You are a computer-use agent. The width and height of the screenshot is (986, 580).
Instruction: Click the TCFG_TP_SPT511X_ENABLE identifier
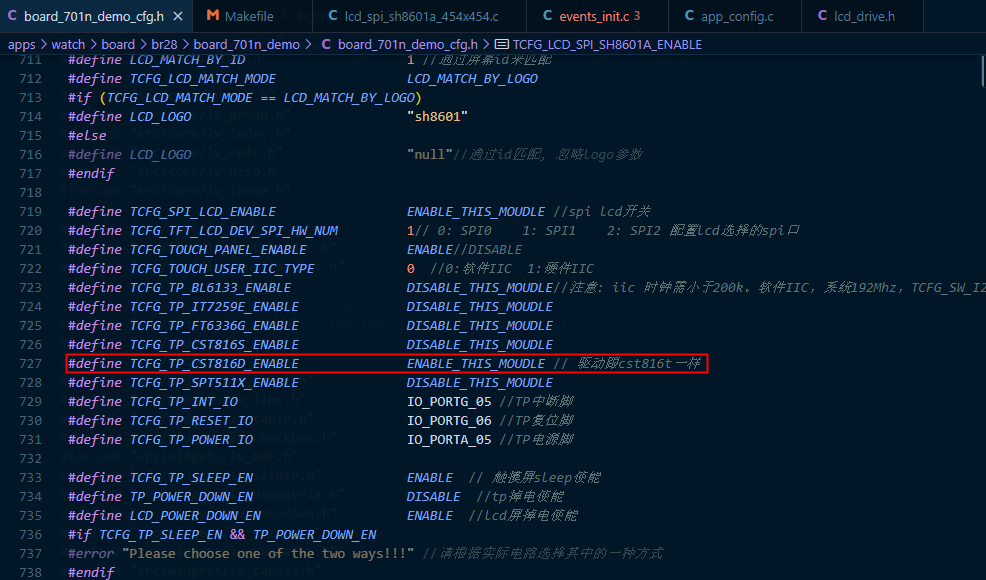pos(214,382)
